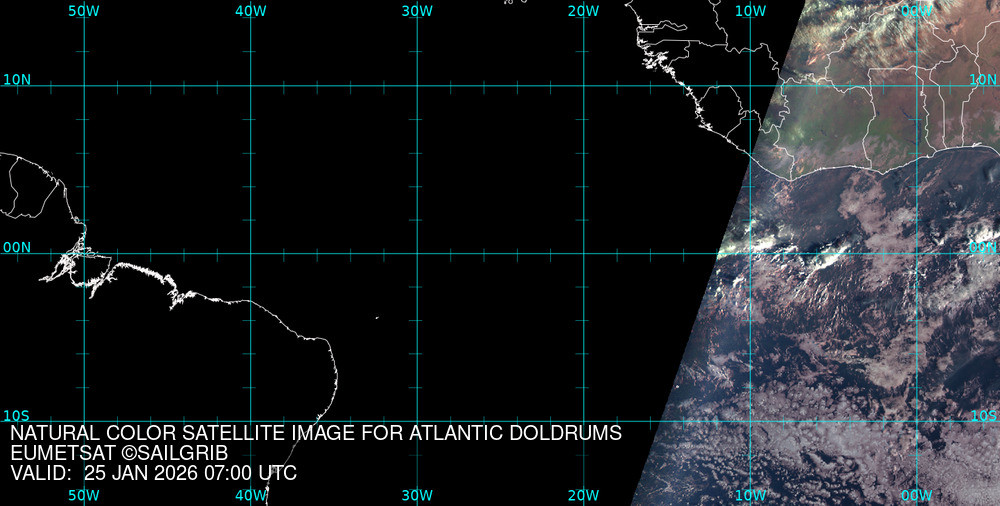This screenshot has width=1000, height=506.
Task: Click the 10N label on left edge
Action: (x=16, y=79)
